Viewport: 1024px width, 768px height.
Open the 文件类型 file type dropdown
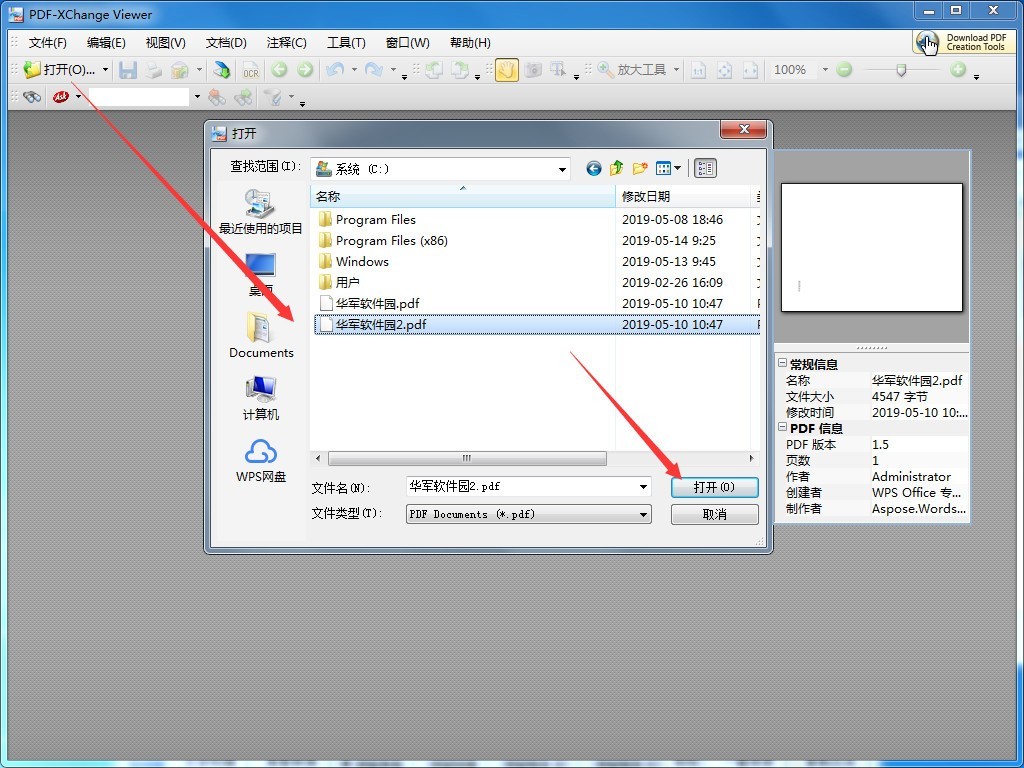tap(645, 514)
